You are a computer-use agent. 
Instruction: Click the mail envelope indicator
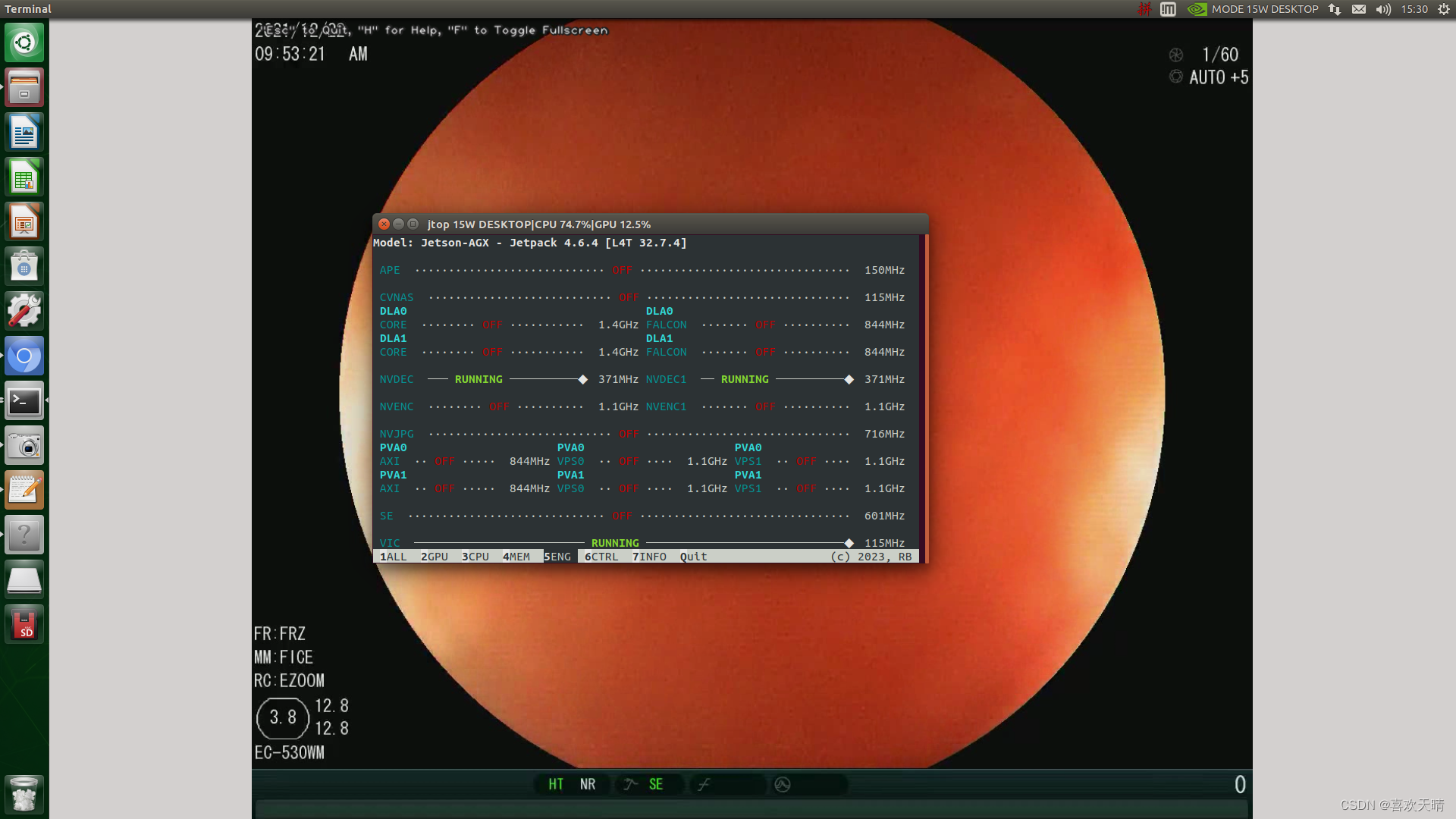(1359, 9)
